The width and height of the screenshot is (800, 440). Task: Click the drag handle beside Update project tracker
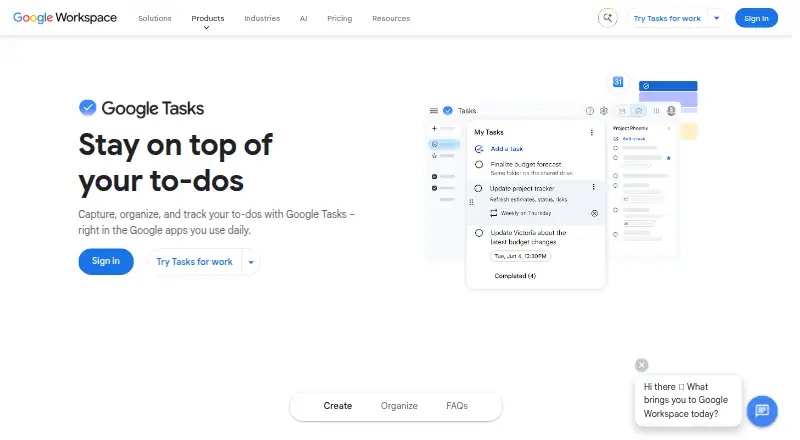[471, 202]
